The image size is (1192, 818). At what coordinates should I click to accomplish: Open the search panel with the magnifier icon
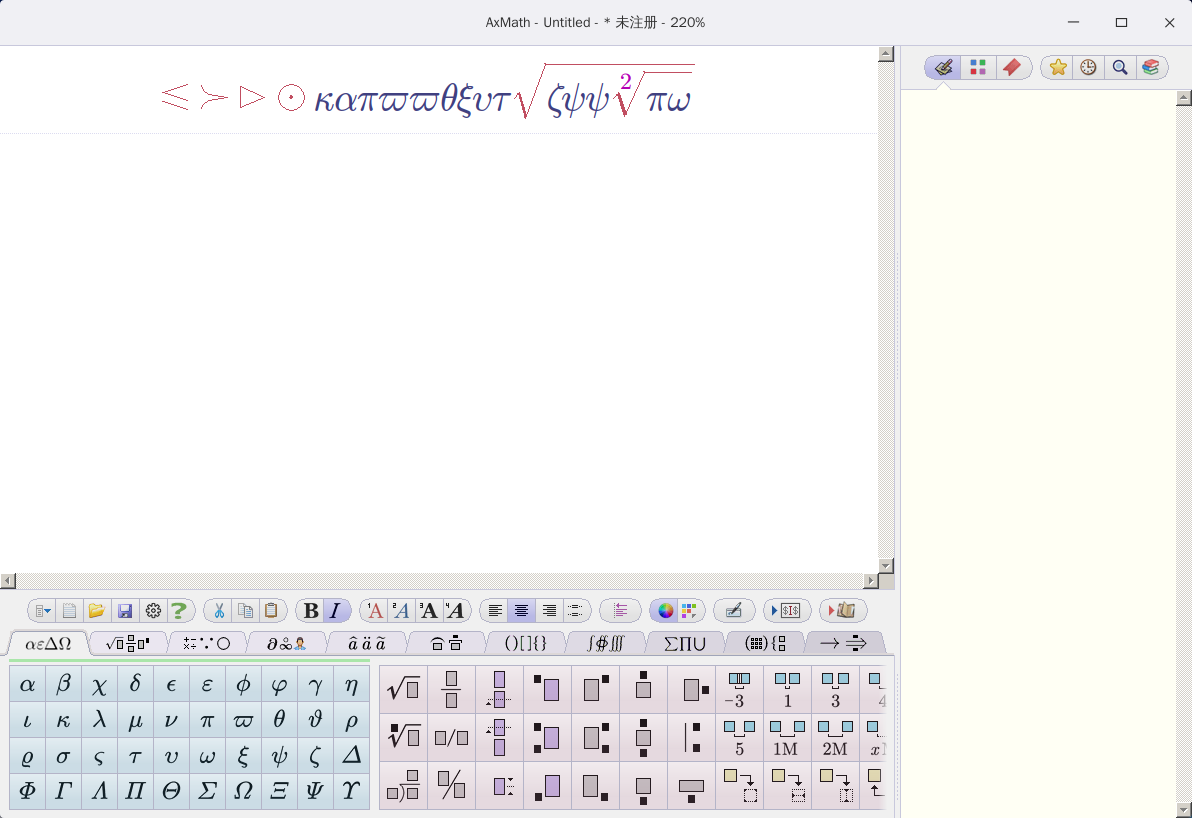[1120, 67]
